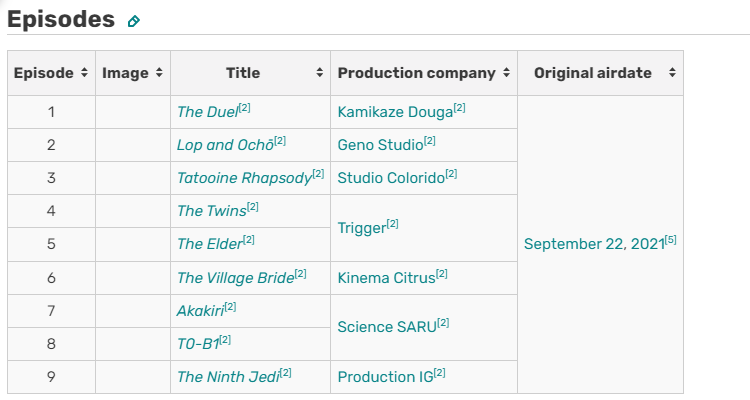
Task: Sort by Original airdate column arrows
Action: pyautogui.click(x=672, y=73)
